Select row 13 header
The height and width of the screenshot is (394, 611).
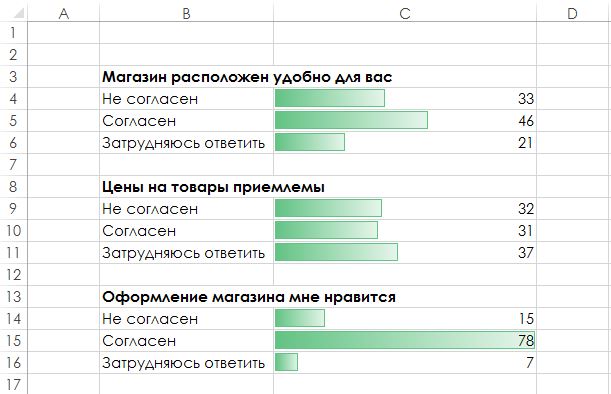14,297
